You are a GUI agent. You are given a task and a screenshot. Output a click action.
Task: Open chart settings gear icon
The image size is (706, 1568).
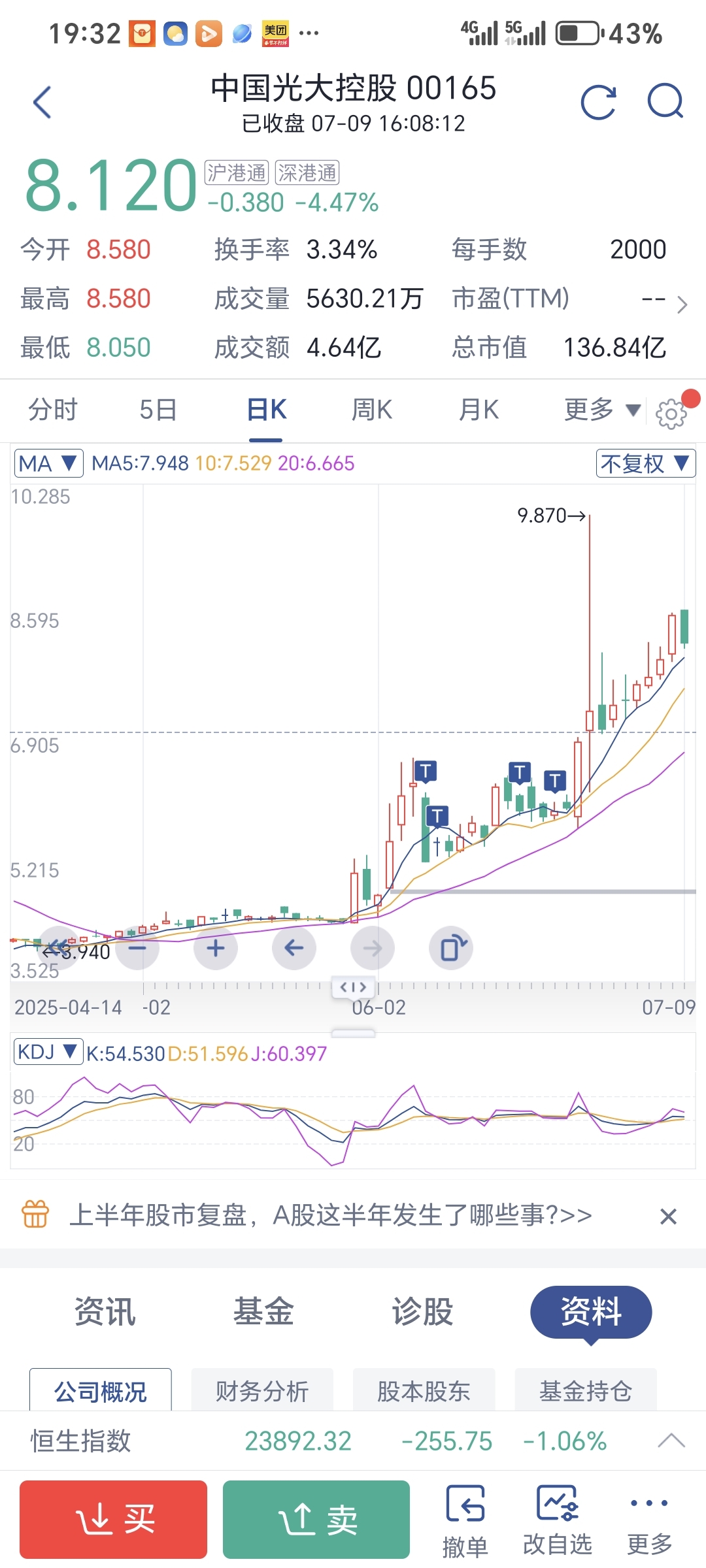(x=671, y=414)
